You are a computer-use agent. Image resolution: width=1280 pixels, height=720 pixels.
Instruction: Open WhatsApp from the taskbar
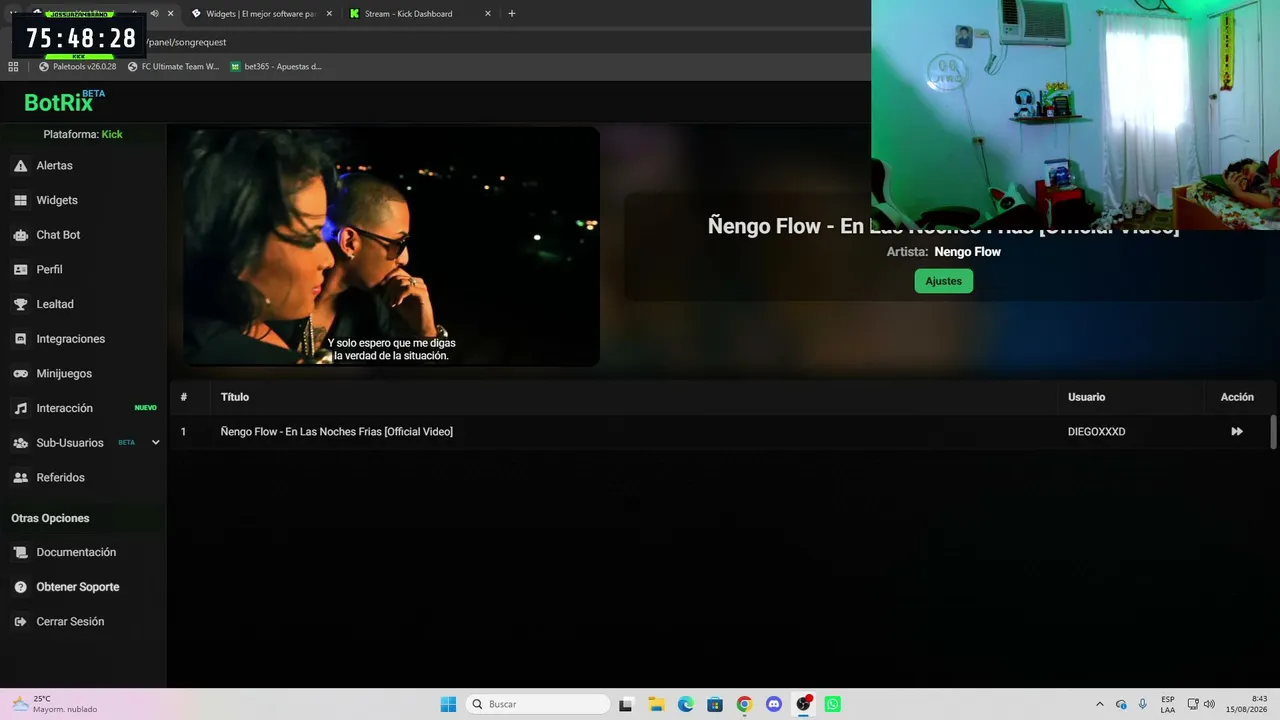coord(832,704)
